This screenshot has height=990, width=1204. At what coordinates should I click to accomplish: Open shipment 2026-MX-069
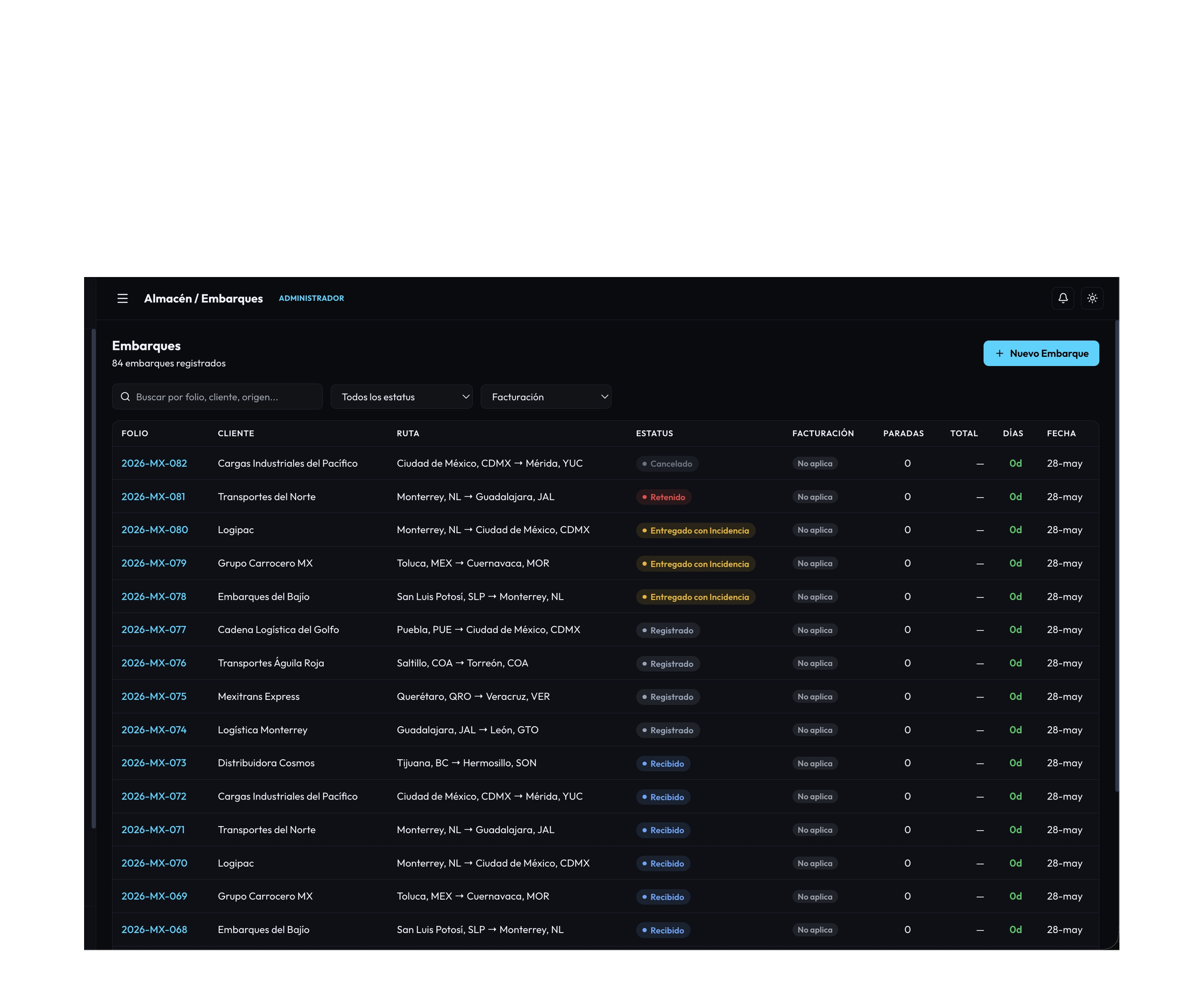[x=154, y=896]
